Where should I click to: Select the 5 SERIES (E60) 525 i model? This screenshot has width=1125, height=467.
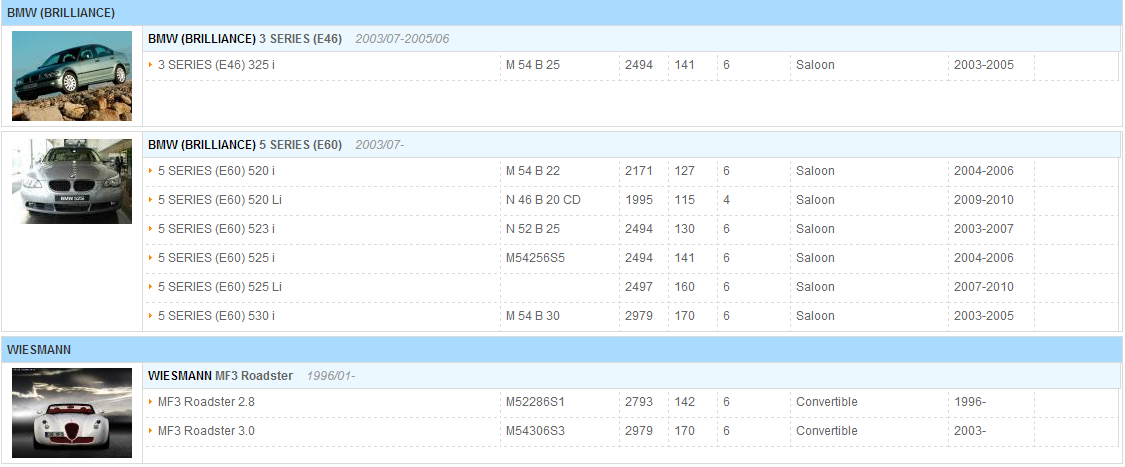tap(216, 258)
